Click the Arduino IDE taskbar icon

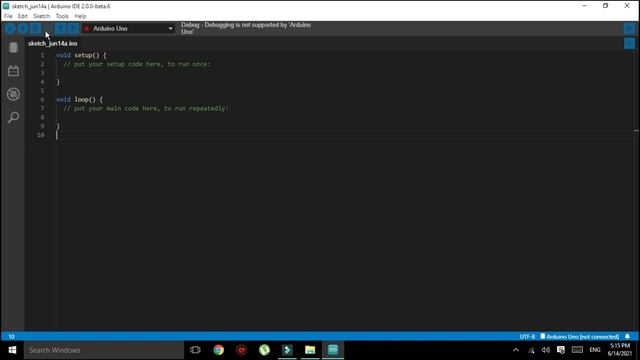coord(333,350)
